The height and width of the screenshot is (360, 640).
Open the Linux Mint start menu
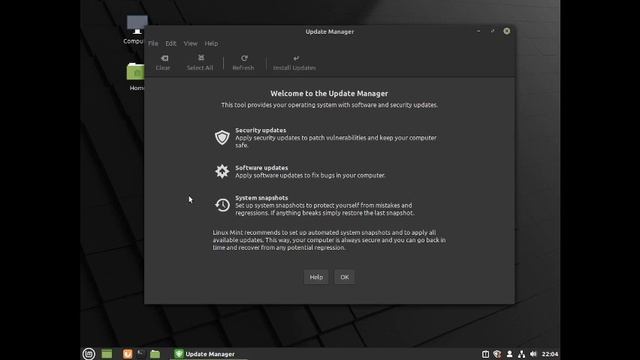89,354
